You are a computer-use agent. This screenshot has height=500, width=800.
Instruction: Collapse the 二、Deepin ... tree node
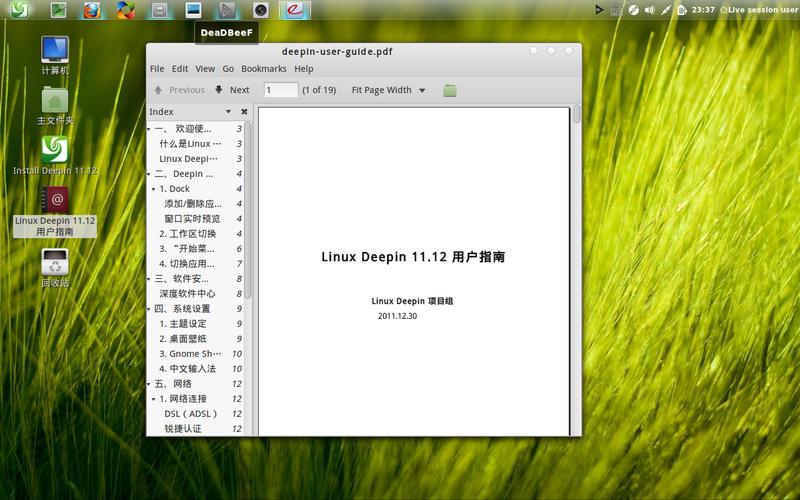(x=149, y=174)
